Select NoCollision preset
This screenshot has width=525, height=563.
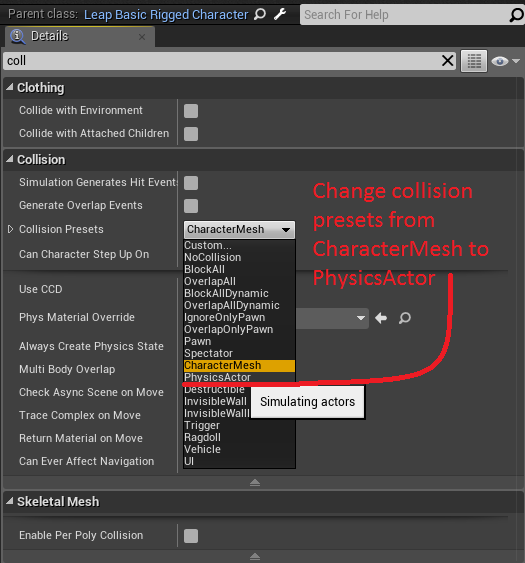click(x=239, y=257)
